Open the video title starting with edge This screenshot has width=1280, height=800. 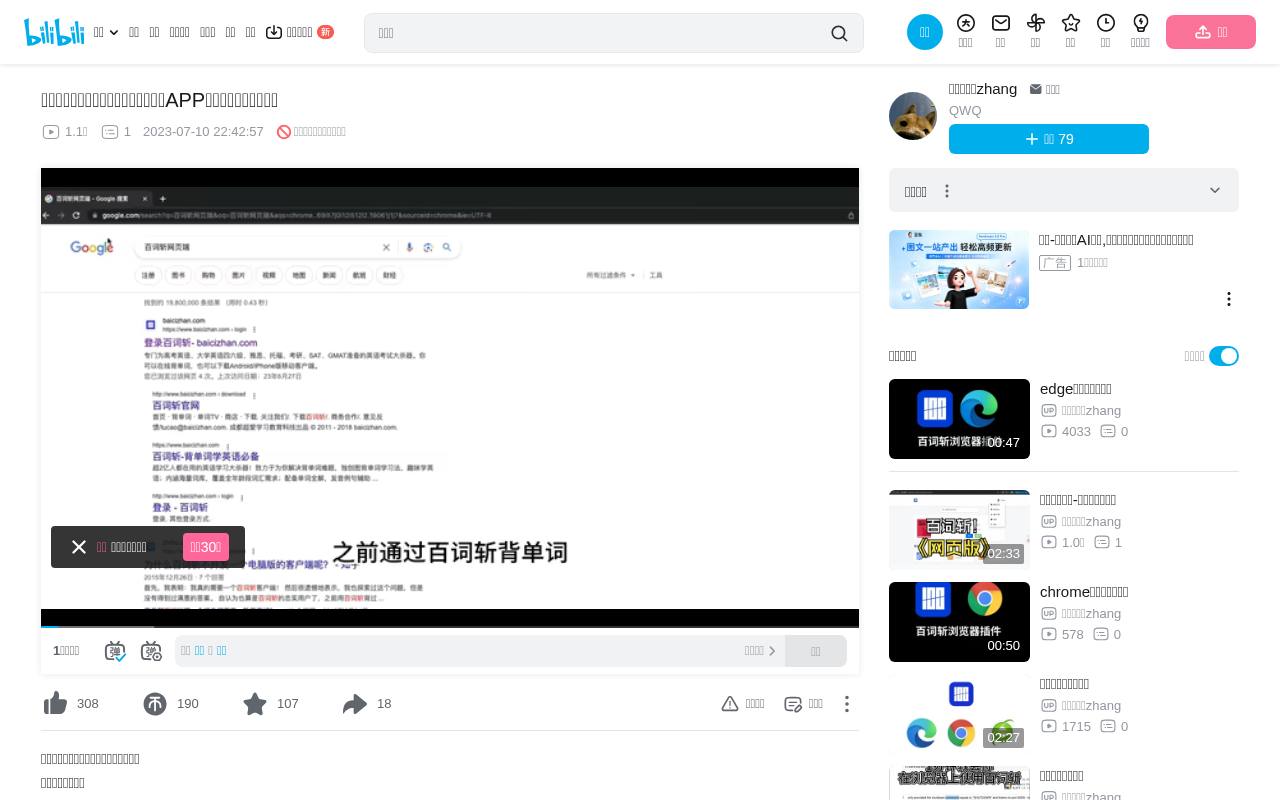1076,389
